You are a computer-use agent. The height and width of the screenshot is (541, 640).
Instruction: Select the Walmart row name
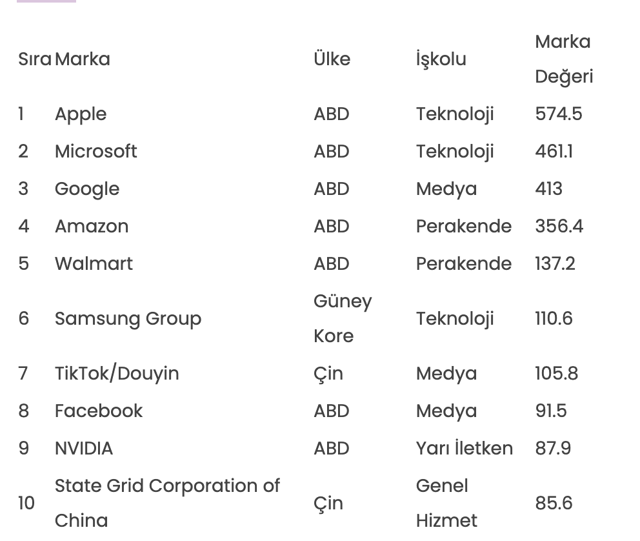94,264
